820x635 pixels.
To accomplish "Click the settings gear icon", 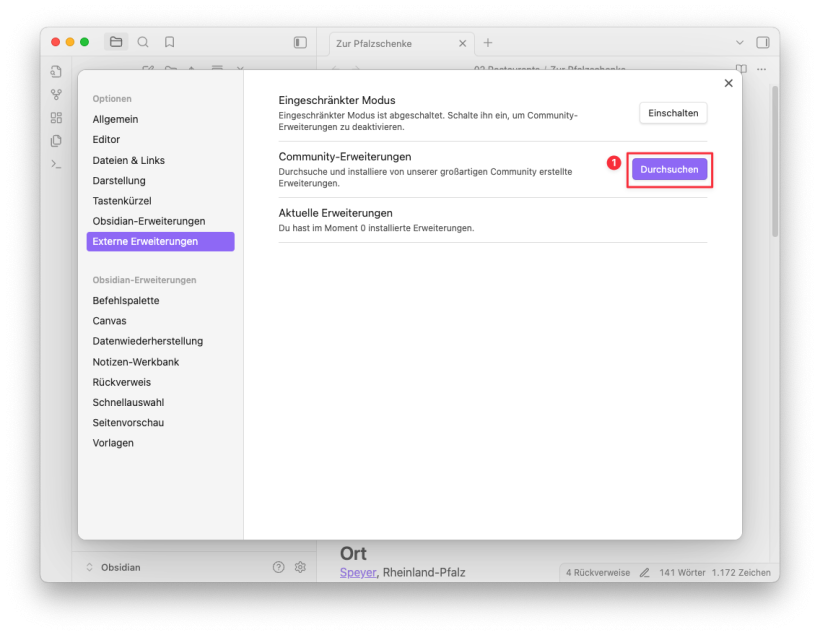I will [x=300, y=567].
